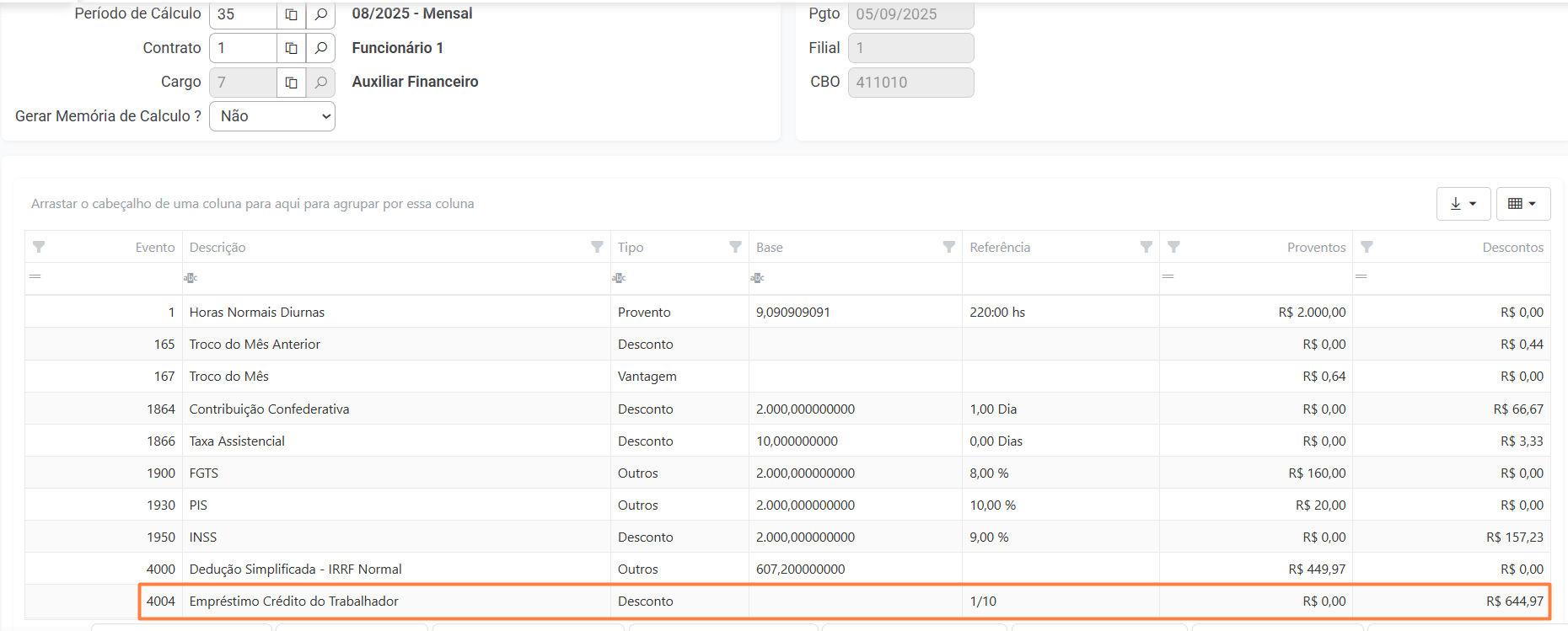Click the equals operator icon under Evento
The height and width of the screenshot is (631, 1568).
click(x=35, y=276)
